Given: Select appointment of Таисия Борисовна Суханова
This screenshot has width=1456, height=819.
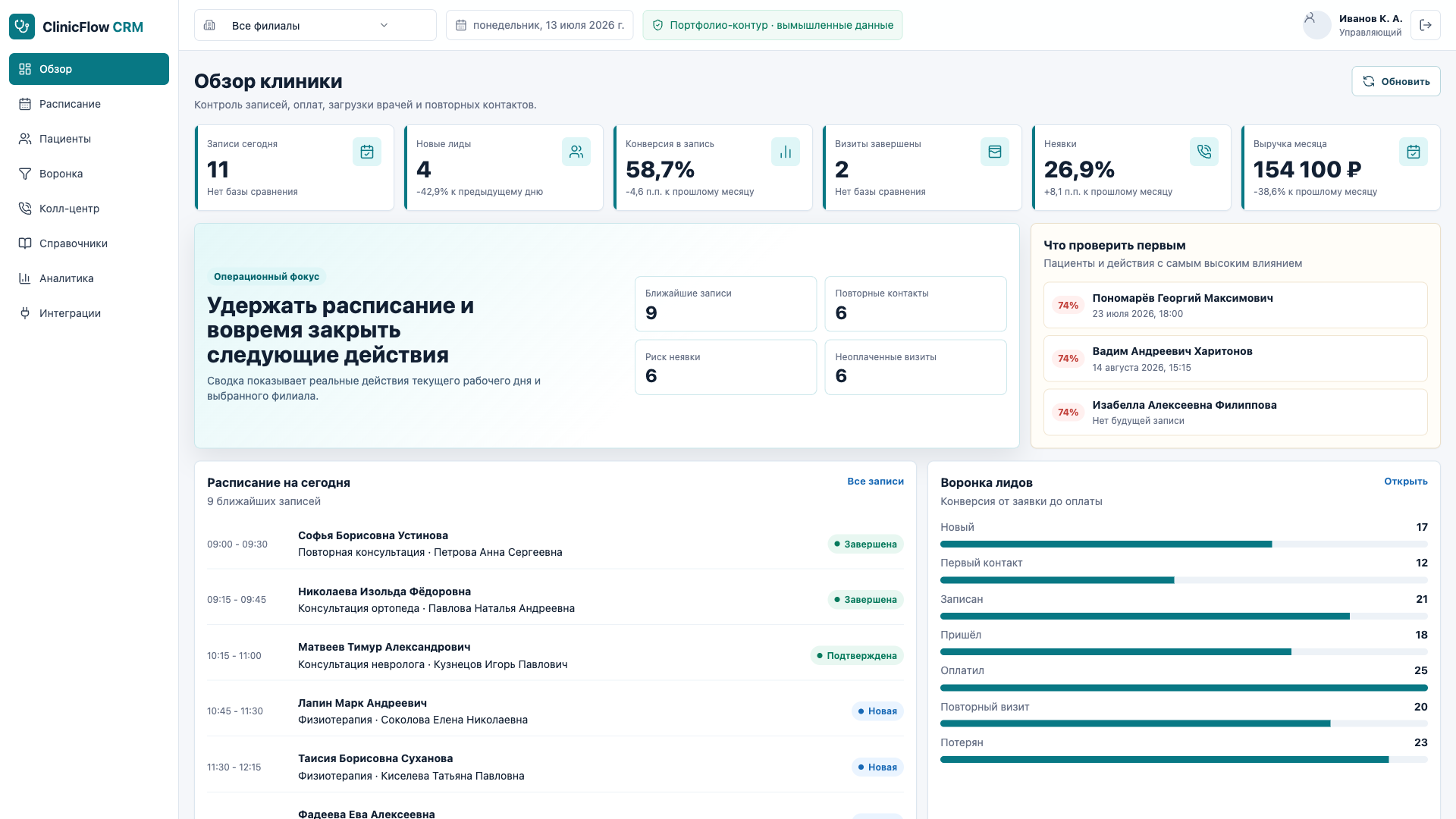Looking at the screenshot, I should coord(555,767).
